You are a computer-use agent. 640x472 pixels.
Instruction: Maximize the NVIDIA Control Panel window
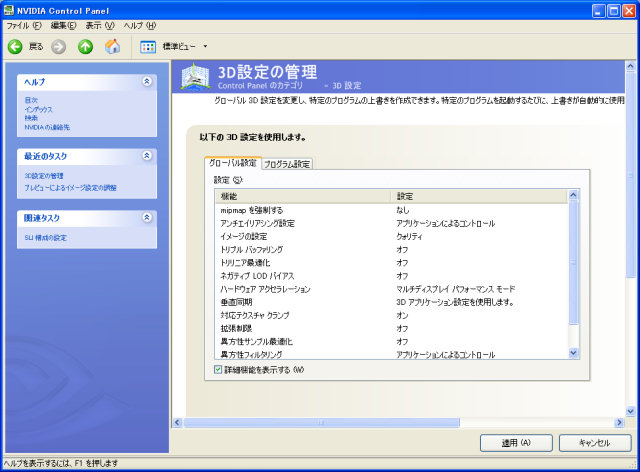coord(613,11)
